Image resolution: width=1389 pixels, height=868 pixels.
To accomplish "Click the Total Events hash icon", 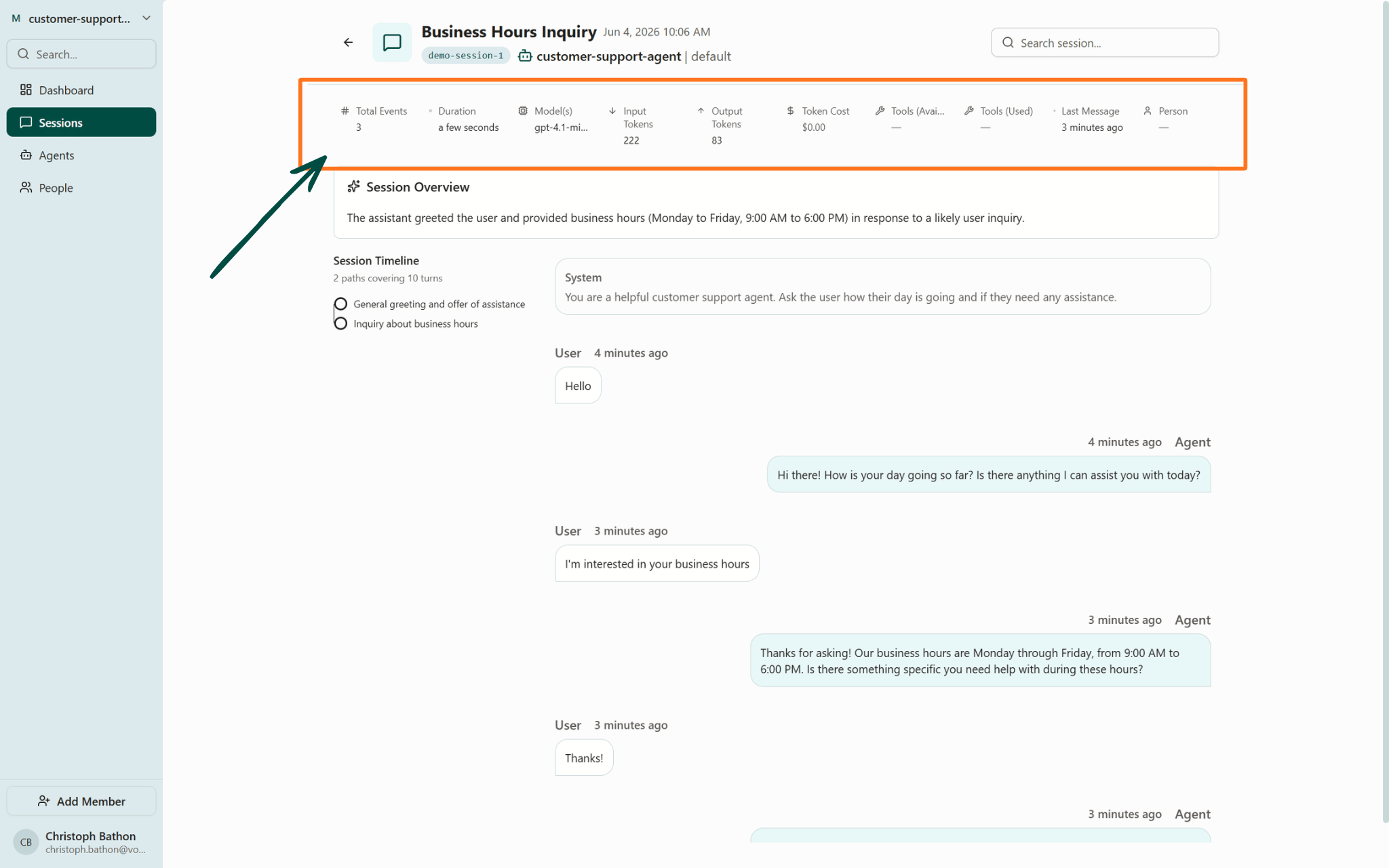I will coord(345,111).
